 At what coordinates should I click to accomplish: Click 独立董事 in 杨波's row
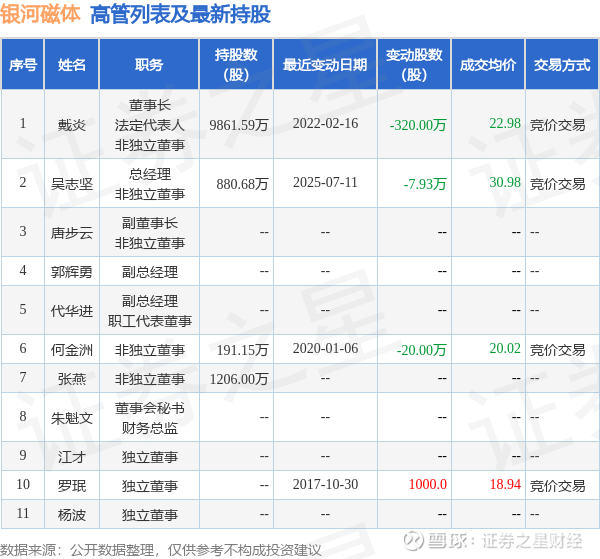150,515
